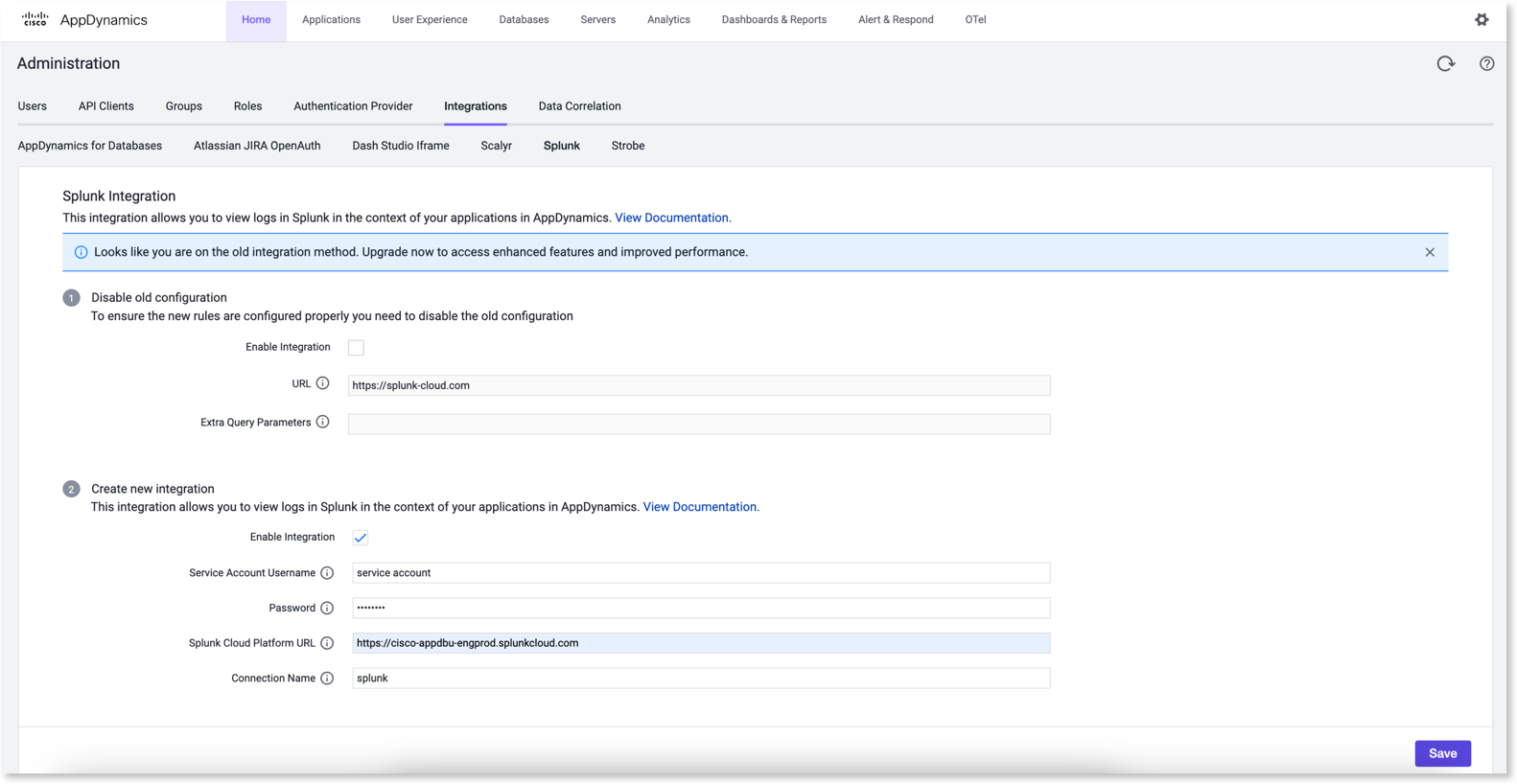Viewport: 1517px width, 784px height.
Task: Click the info icon in the upgrade banner
Action: click(81, 252)
